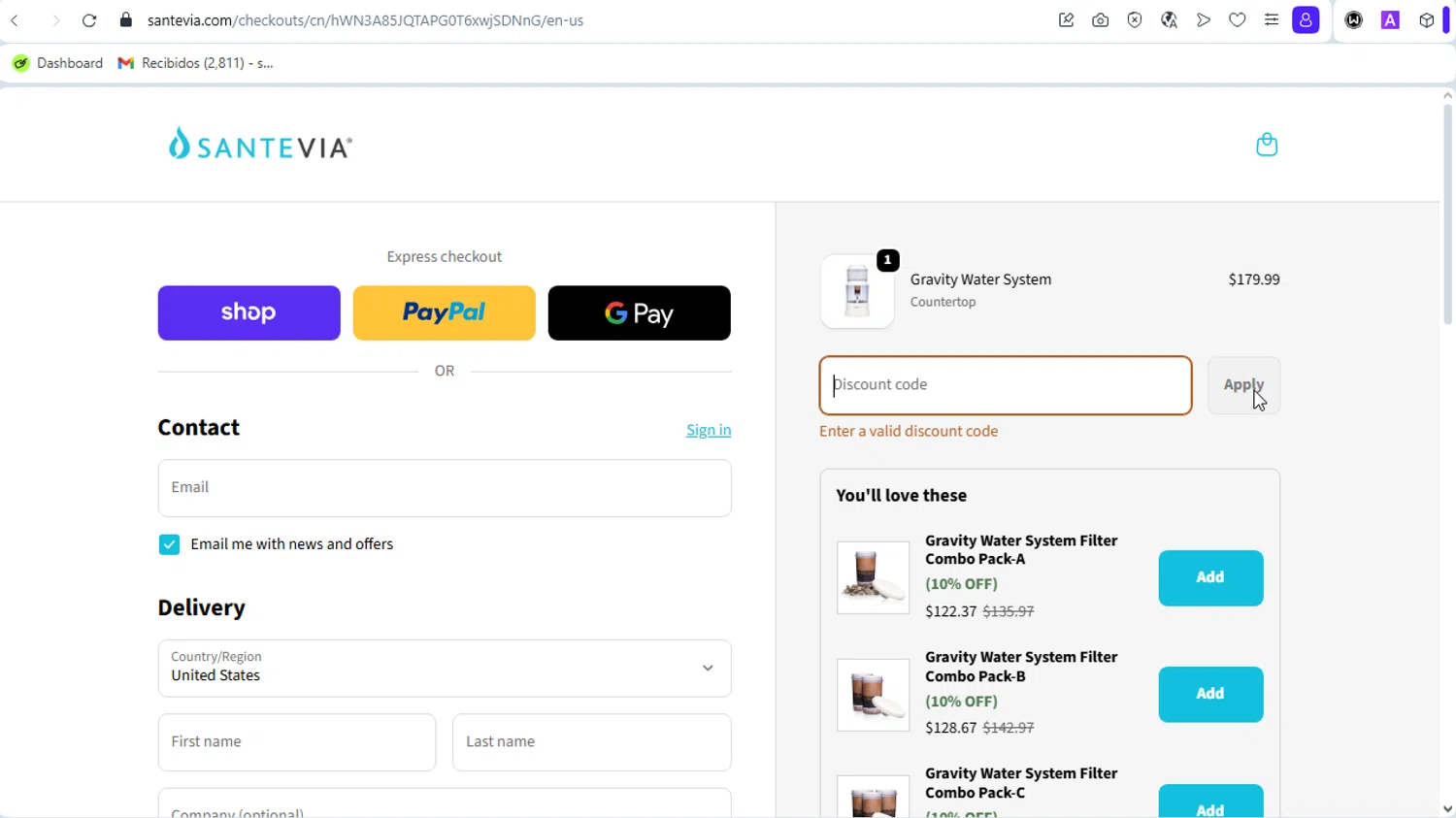Take a snapshot with the camera icon
Screen dimensions: 1456x818
pos(1100,20)
